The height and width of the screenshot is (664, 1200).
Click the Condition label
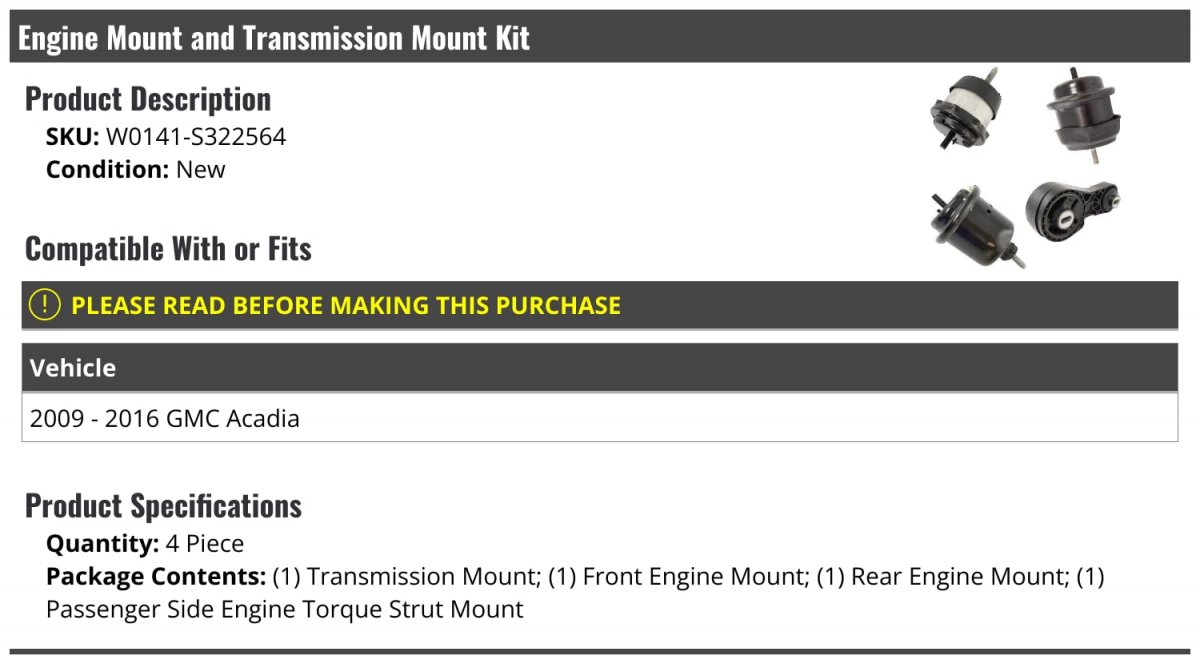click(107, 169)
